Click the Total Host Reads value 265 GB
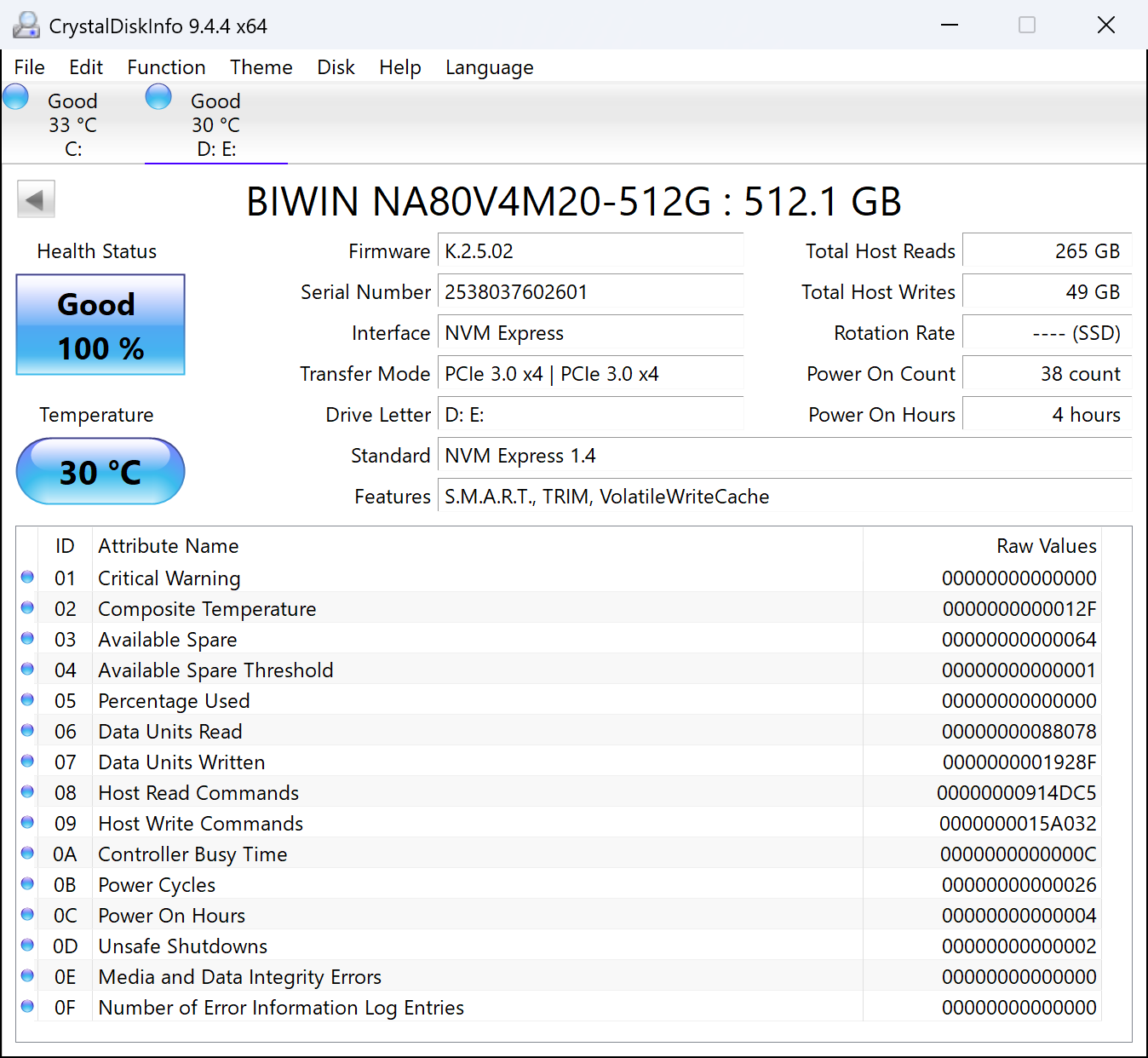 1047,251
